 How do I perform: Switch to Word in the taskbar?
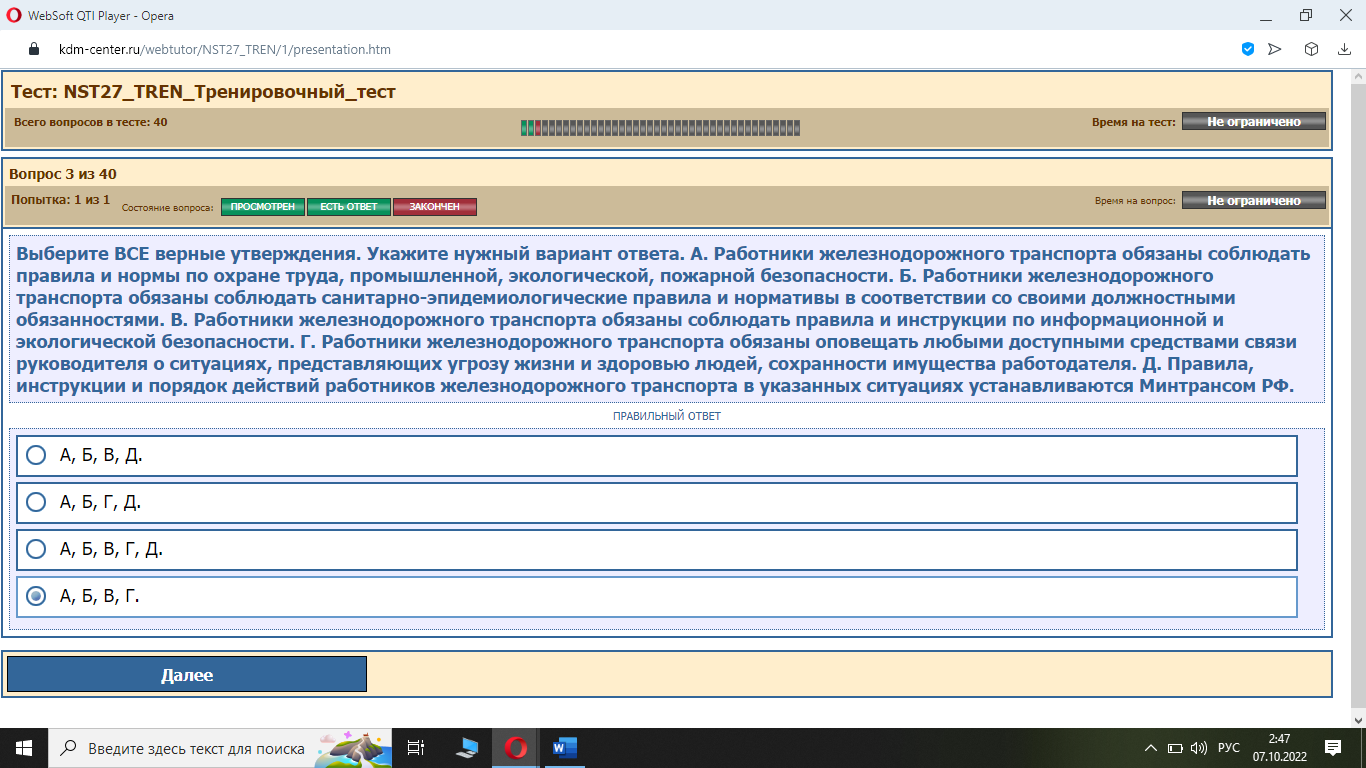565,748
